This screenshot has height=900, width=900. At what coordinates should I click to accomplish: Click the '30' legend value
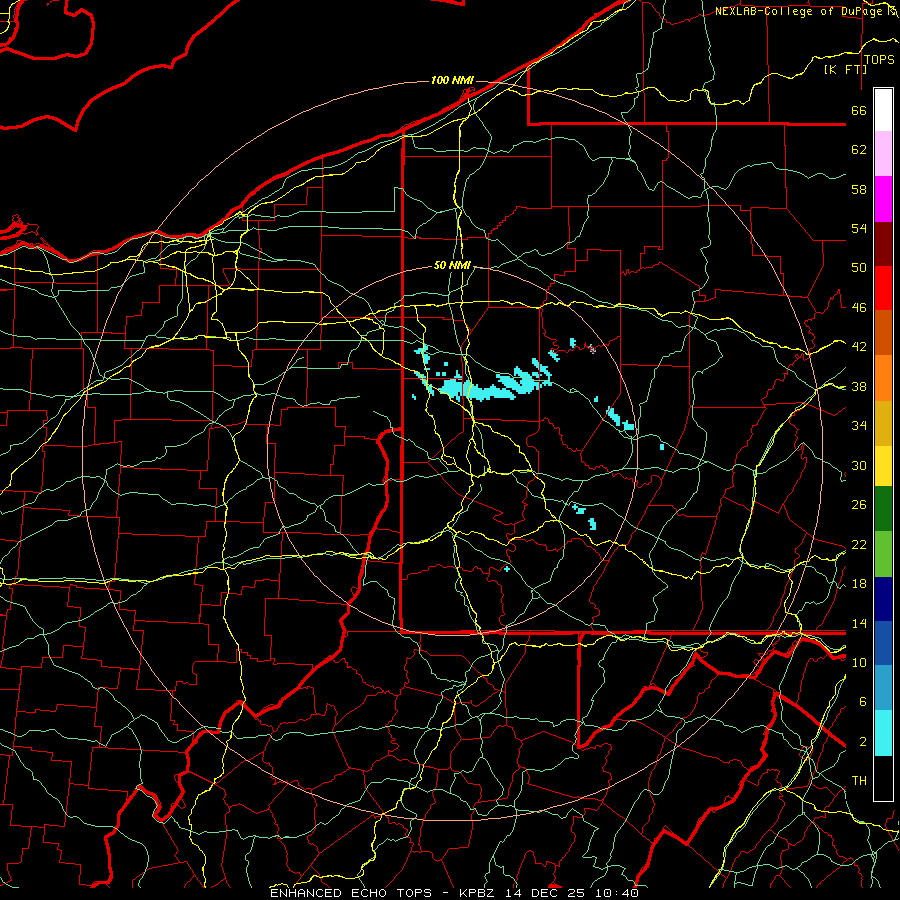click(859, 465)
